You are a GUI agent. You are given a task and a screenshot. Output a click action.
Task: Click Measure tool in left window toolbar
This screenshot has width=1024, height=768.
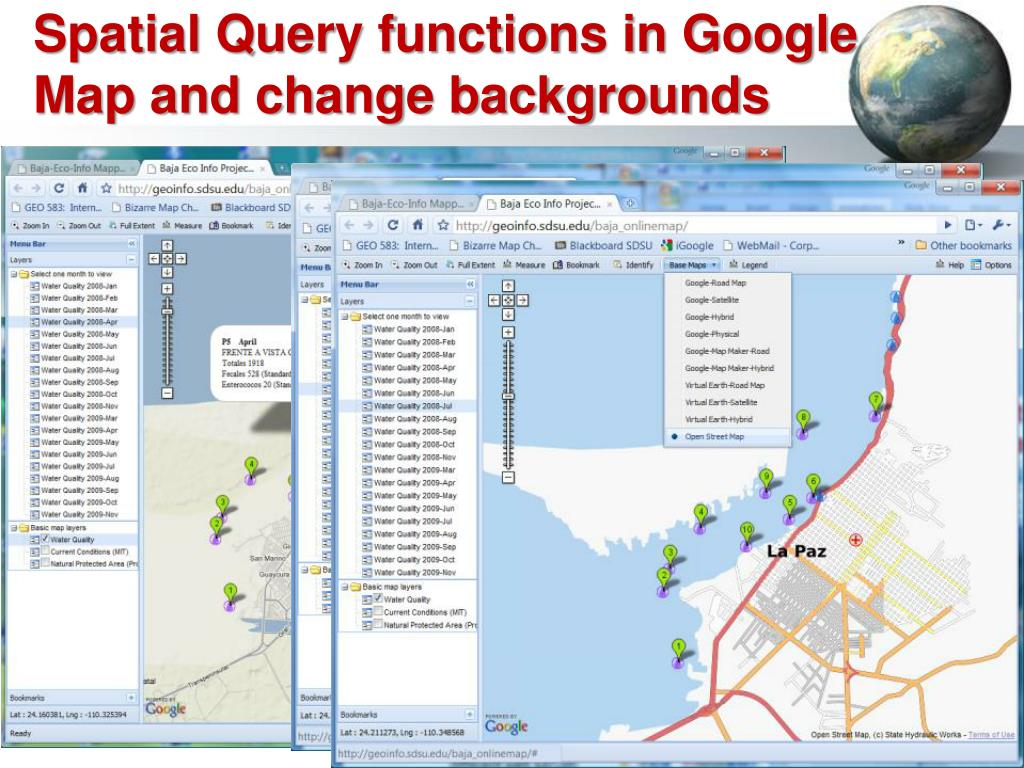182,225
